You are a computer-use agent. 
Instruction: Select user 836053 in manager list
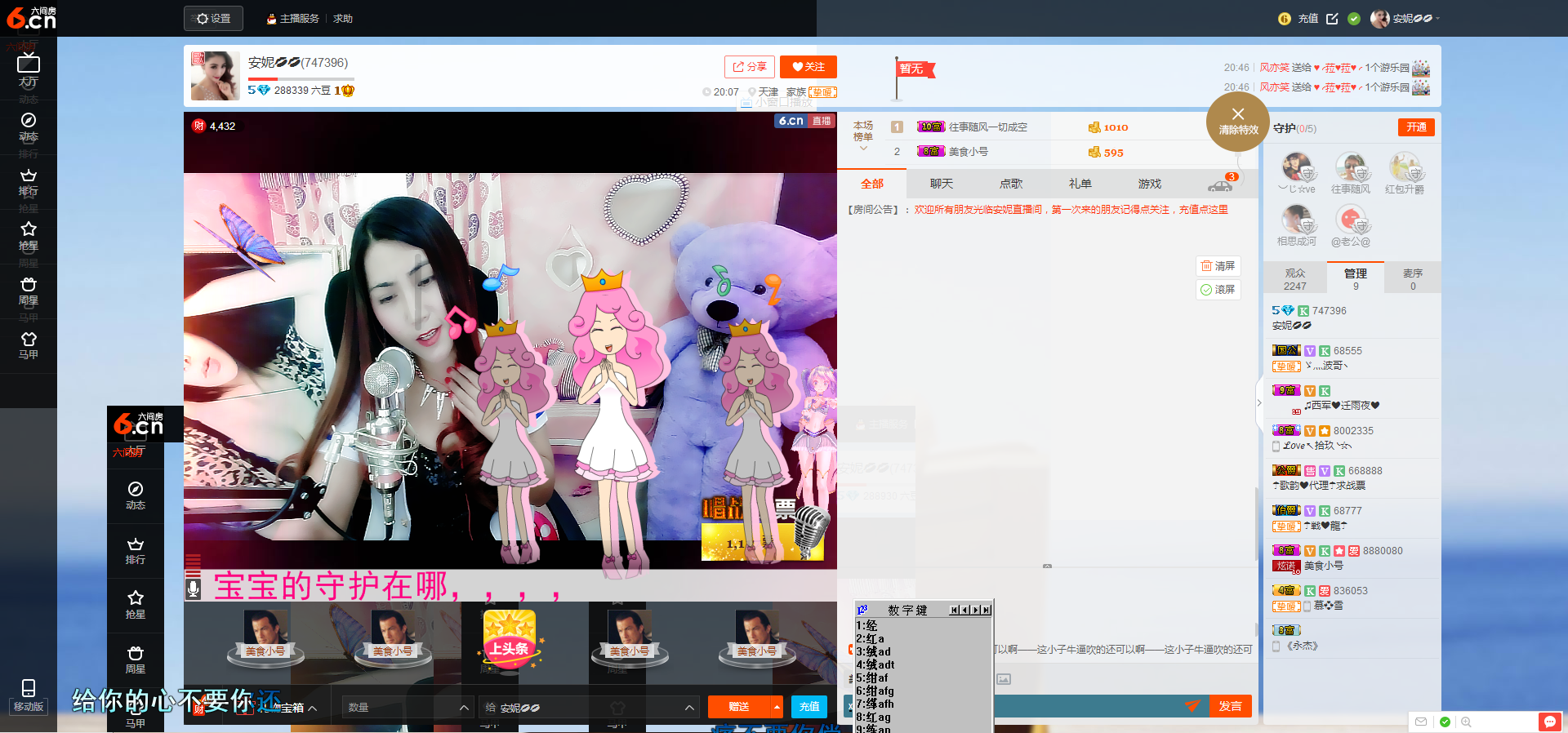tap(1352, 598)
